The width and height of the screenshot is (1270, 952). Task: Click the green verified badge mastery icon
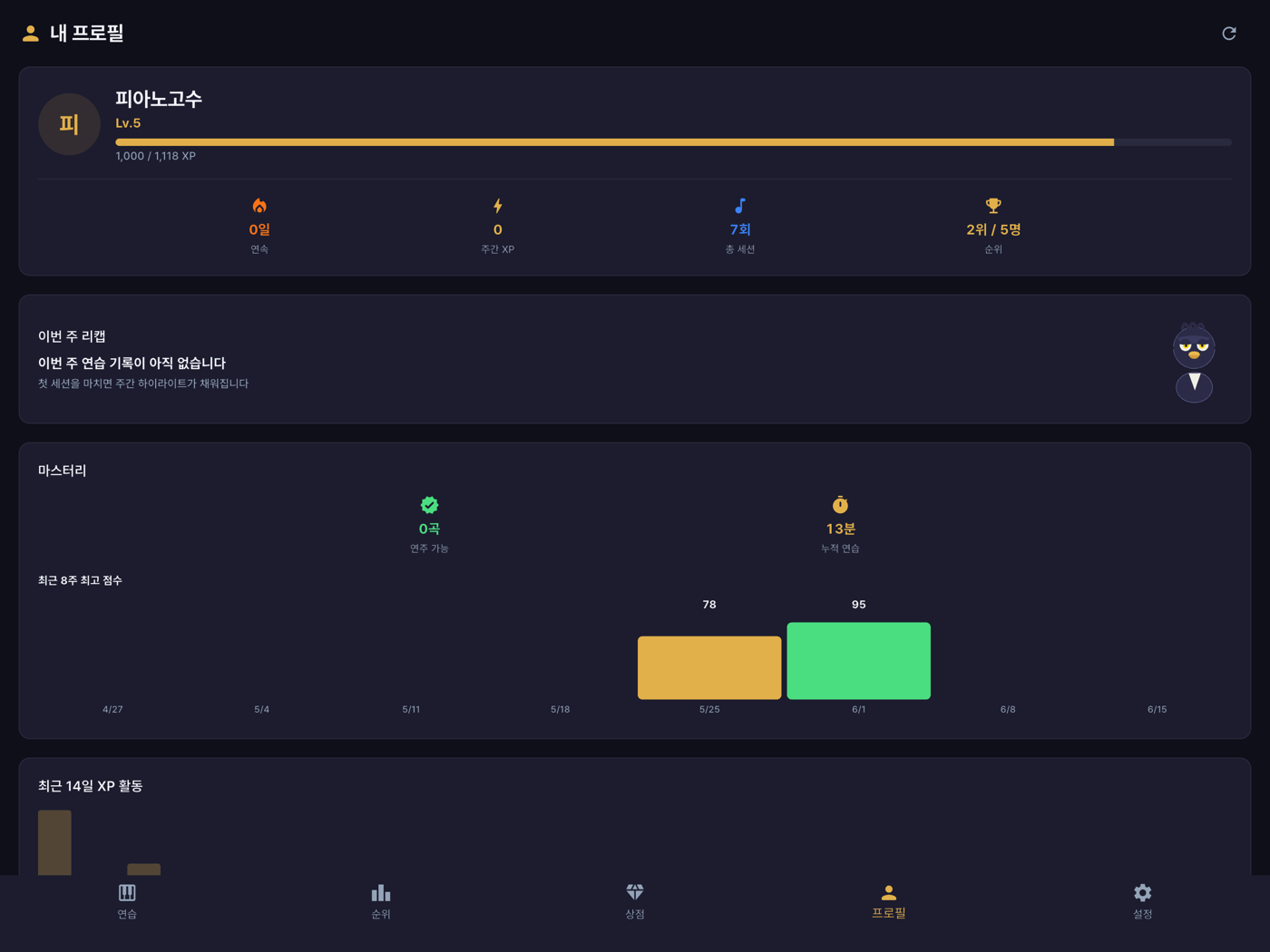coord(429,505)
